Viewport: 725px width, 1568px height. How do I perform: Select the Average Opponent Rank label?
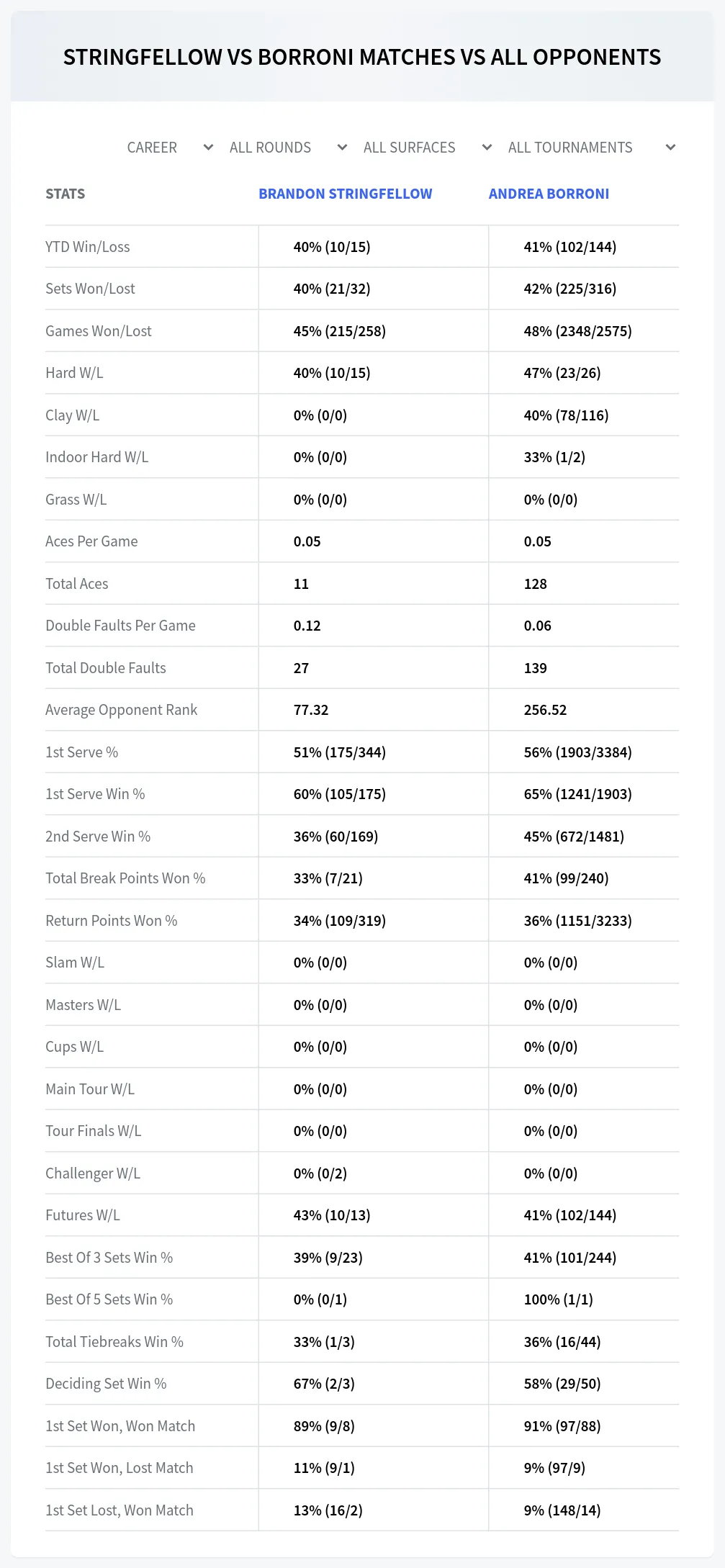[x=121, y=710]
